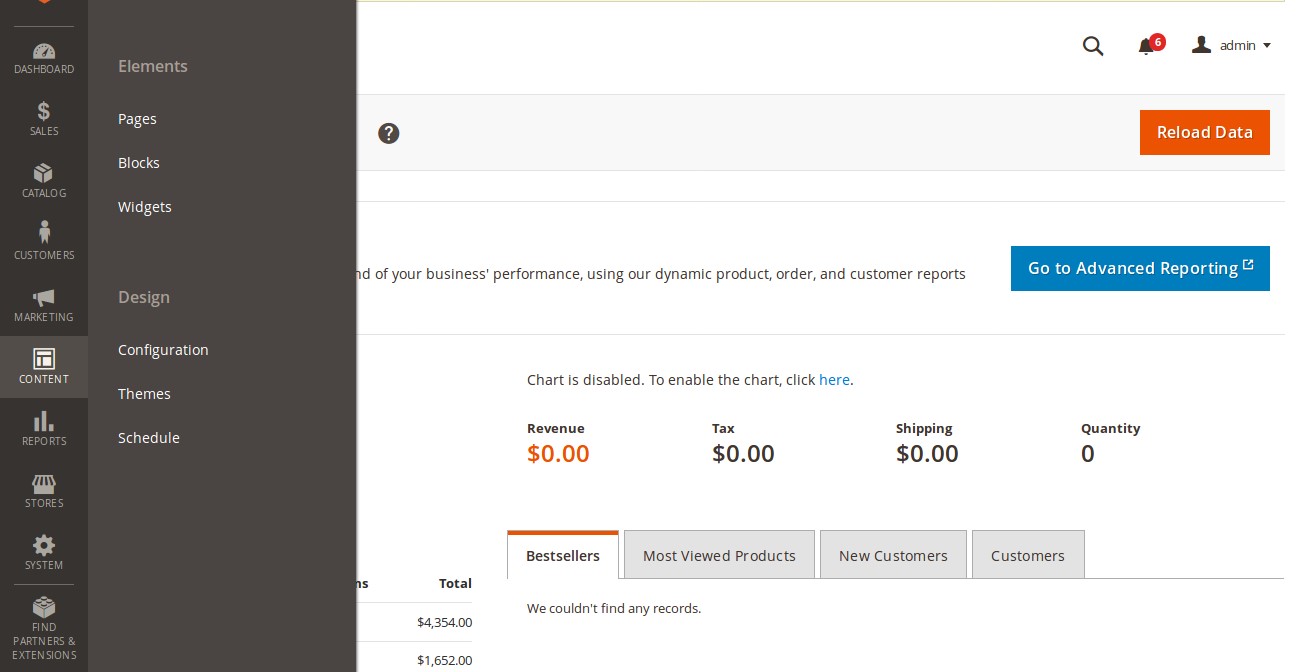
Task: Switch to the Most Viewed Products tab
Action: pyautogui.click(x=719, y=555)
